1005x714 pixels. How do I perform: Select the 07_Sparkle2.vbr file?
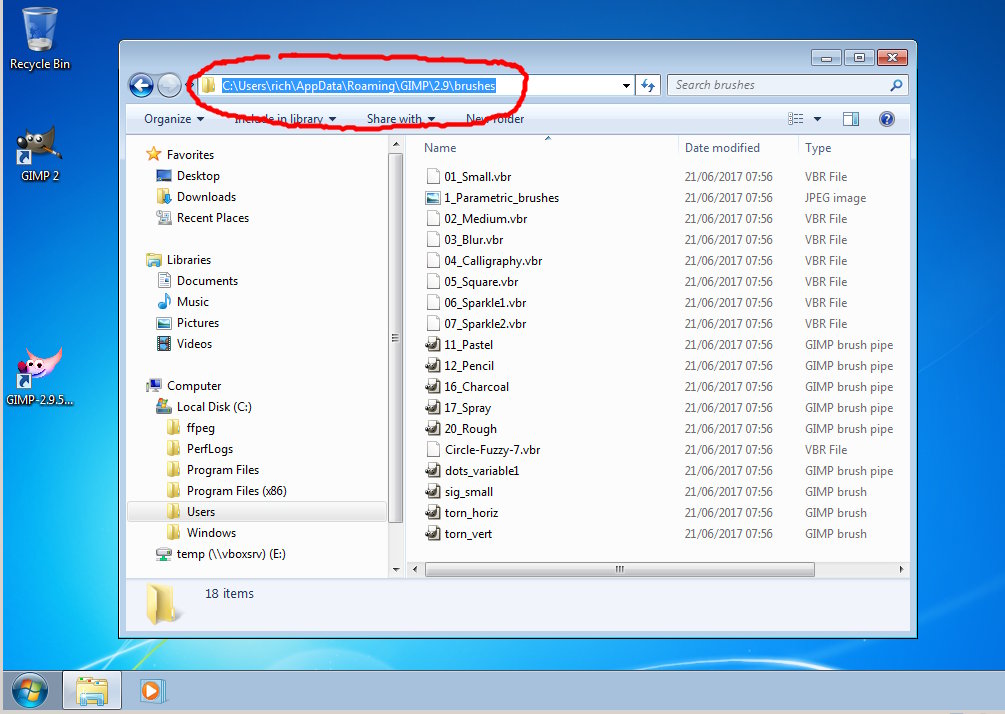[x=485, y=324]
